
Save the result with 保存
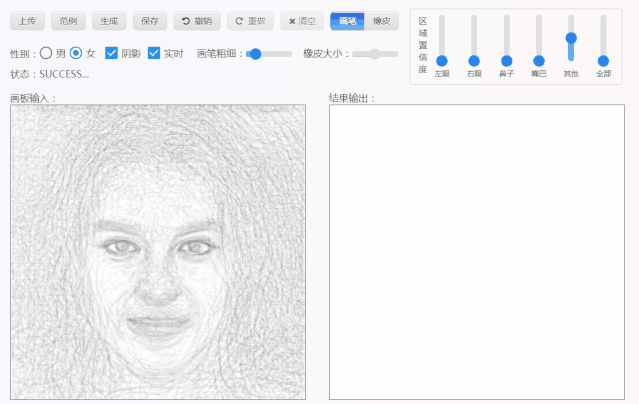pyautogui.click(x=149, y=21)
